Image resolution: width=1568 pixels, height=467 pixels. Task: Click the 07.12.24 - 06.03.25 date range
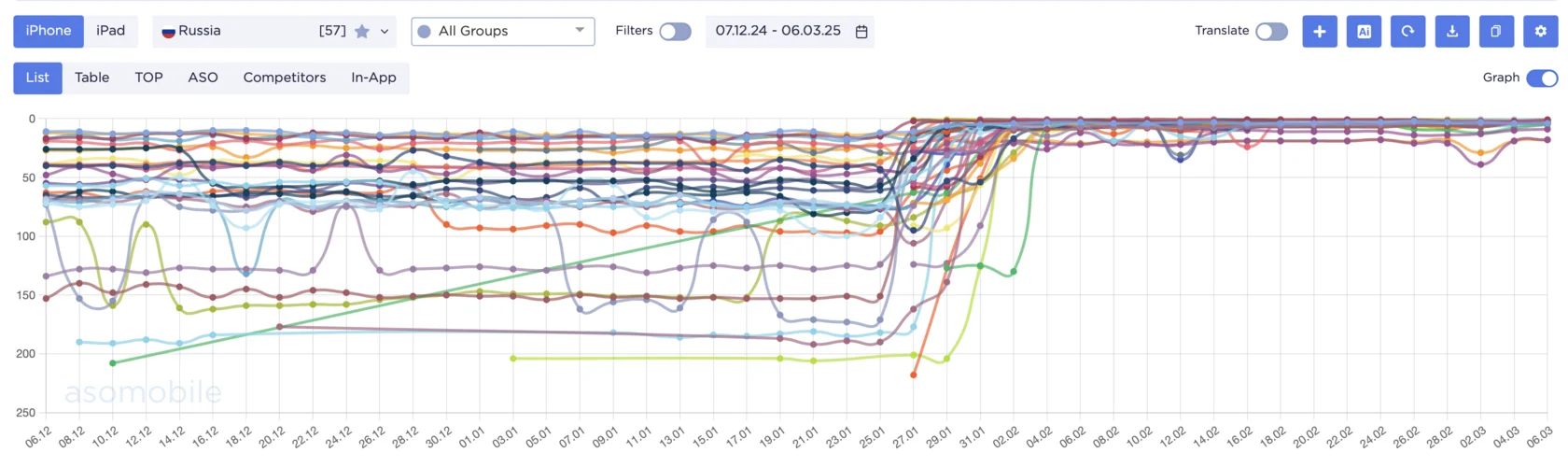click(778, 31)
